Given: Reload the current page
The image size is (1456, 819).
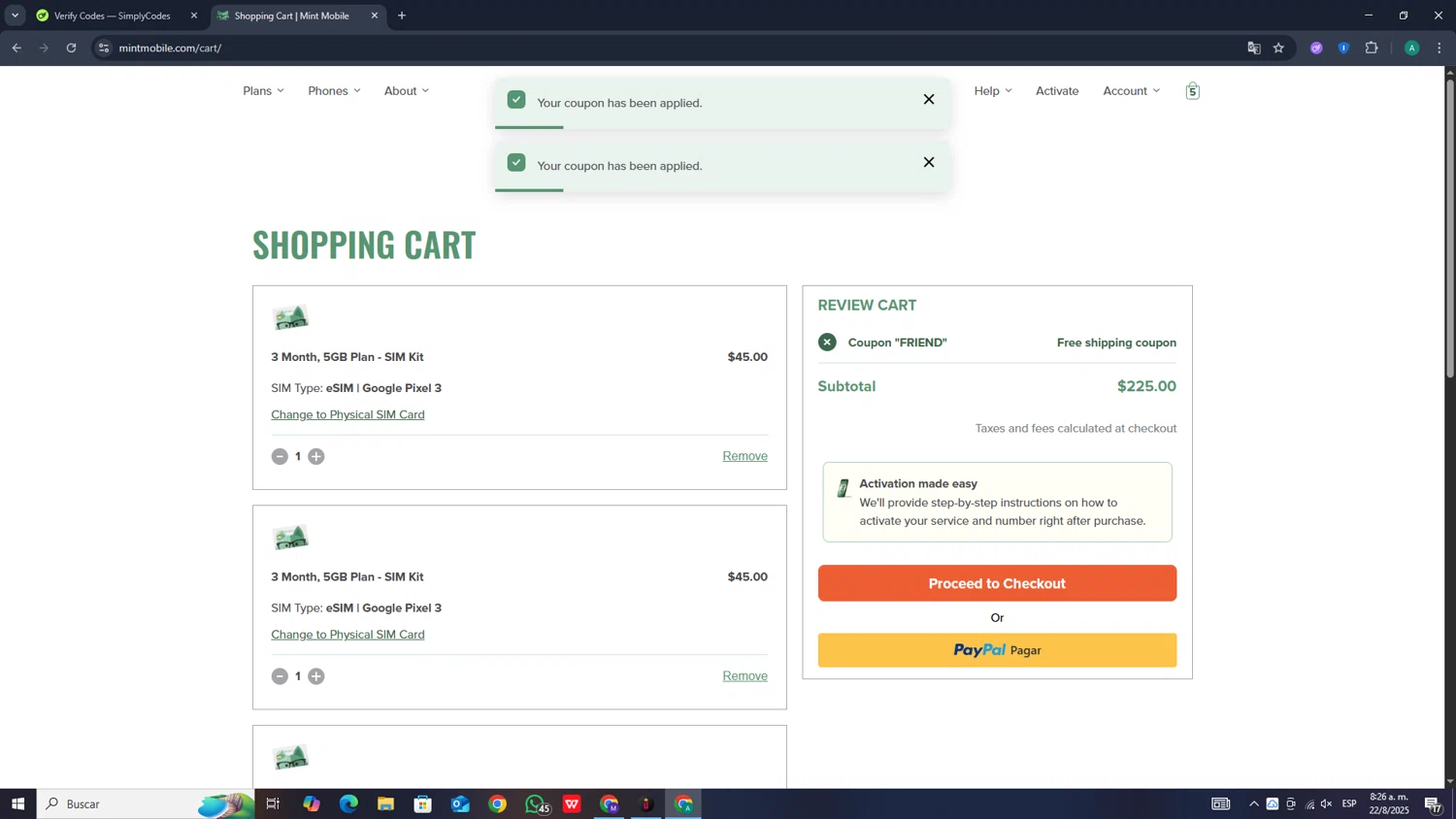Looking at the screenshot, I should (x=71, y=48).
